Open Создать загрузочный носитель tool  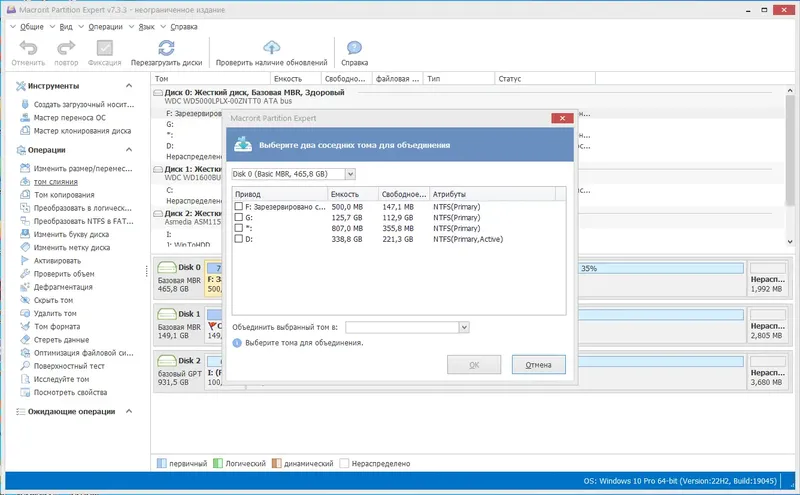84,104
